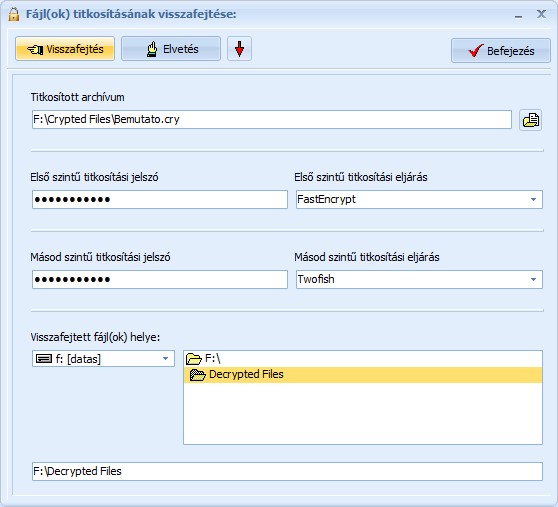
Task: Click the Elvetés discard button
Action: (171, 49)
